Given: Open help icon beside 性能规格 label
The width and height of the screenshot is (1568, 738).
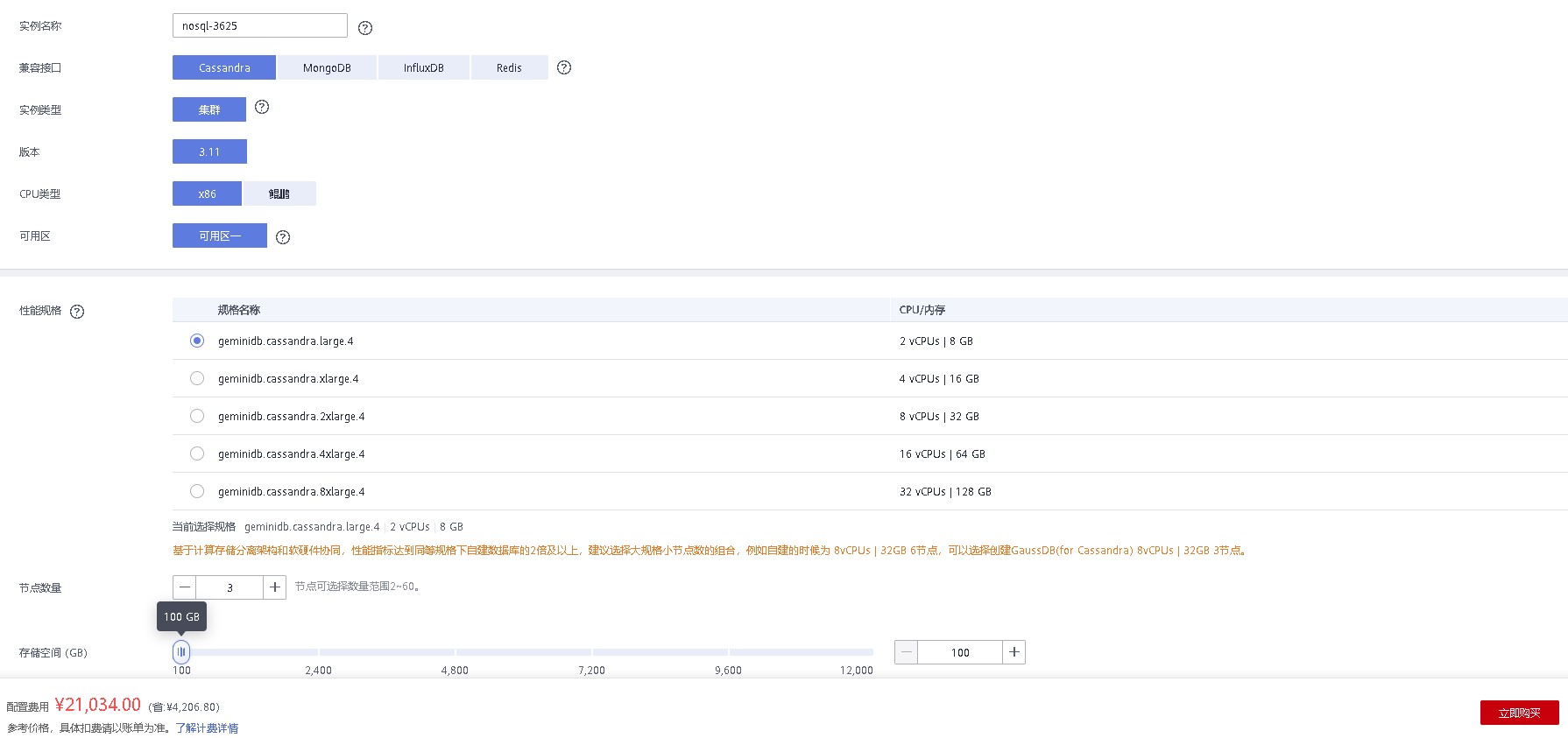Looking at the screenshot, I should click(77, 312).
